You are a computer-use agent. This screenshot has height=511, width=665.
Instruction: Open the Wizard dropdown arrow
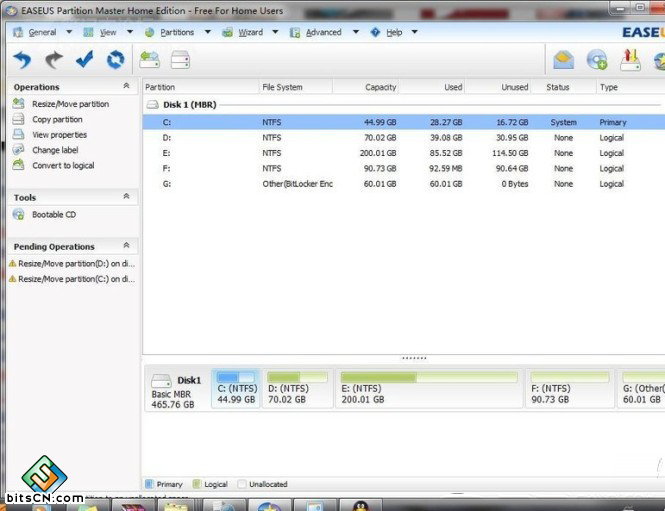click(275, 32)
